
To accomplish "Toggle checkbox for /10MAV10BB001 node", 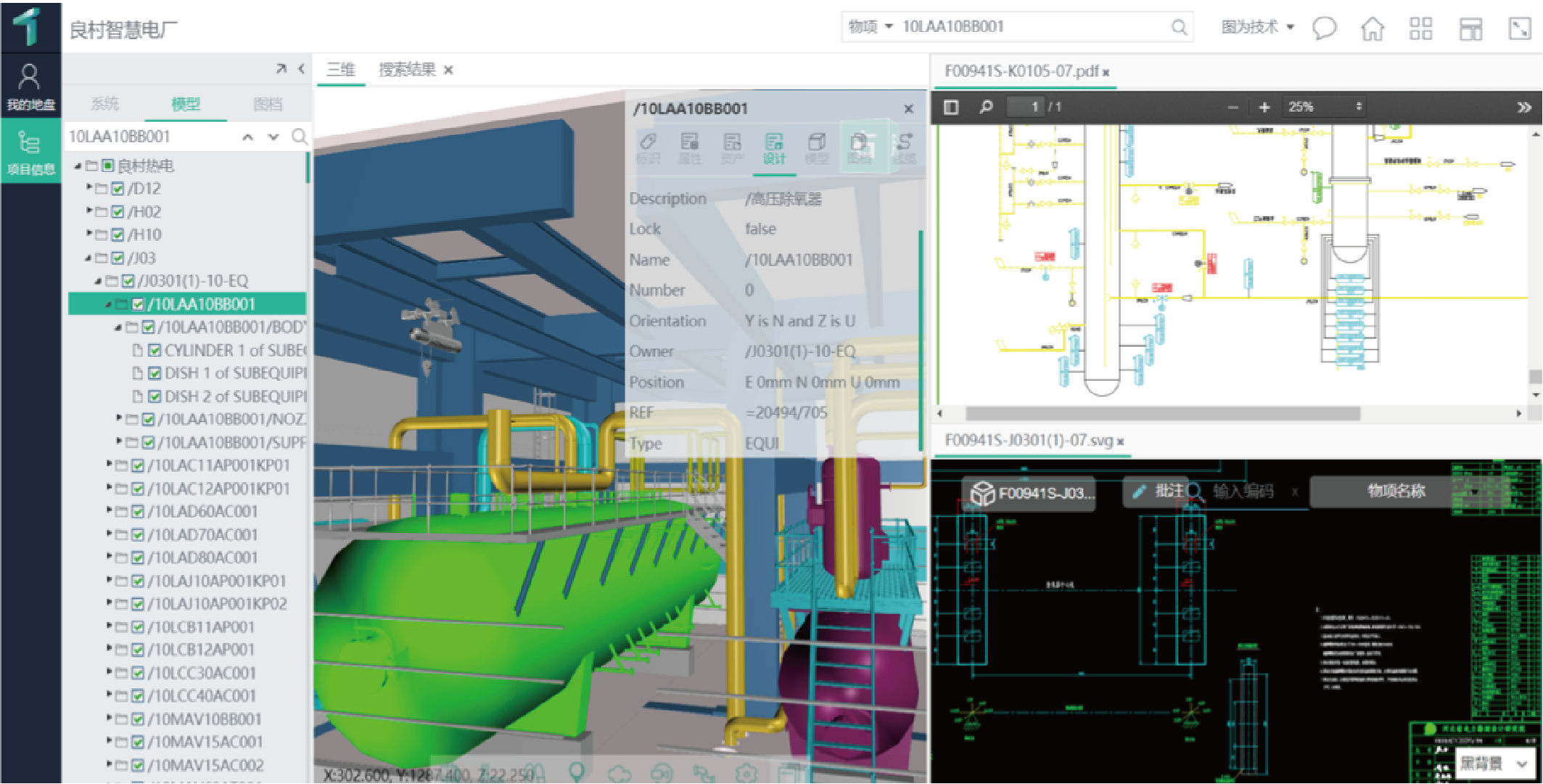I will coord(138,719).
